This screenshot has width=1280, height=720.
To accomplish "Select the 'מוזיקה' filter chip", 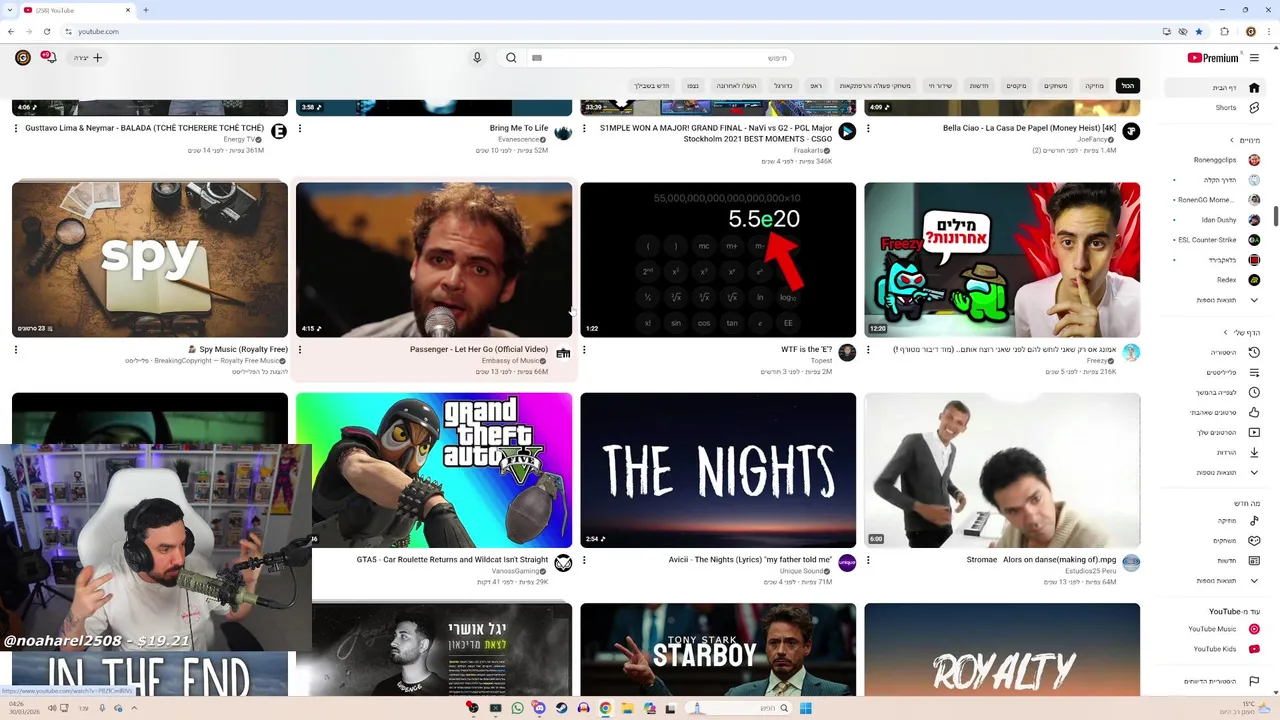I will click(x=1095, y=86).
